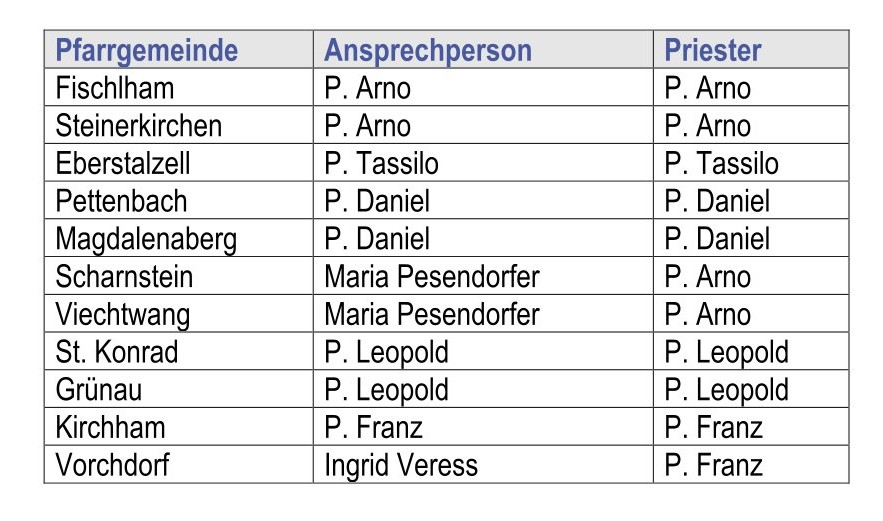Select the Fischlham cell
The image size is (883, 521).
point(115,88)
